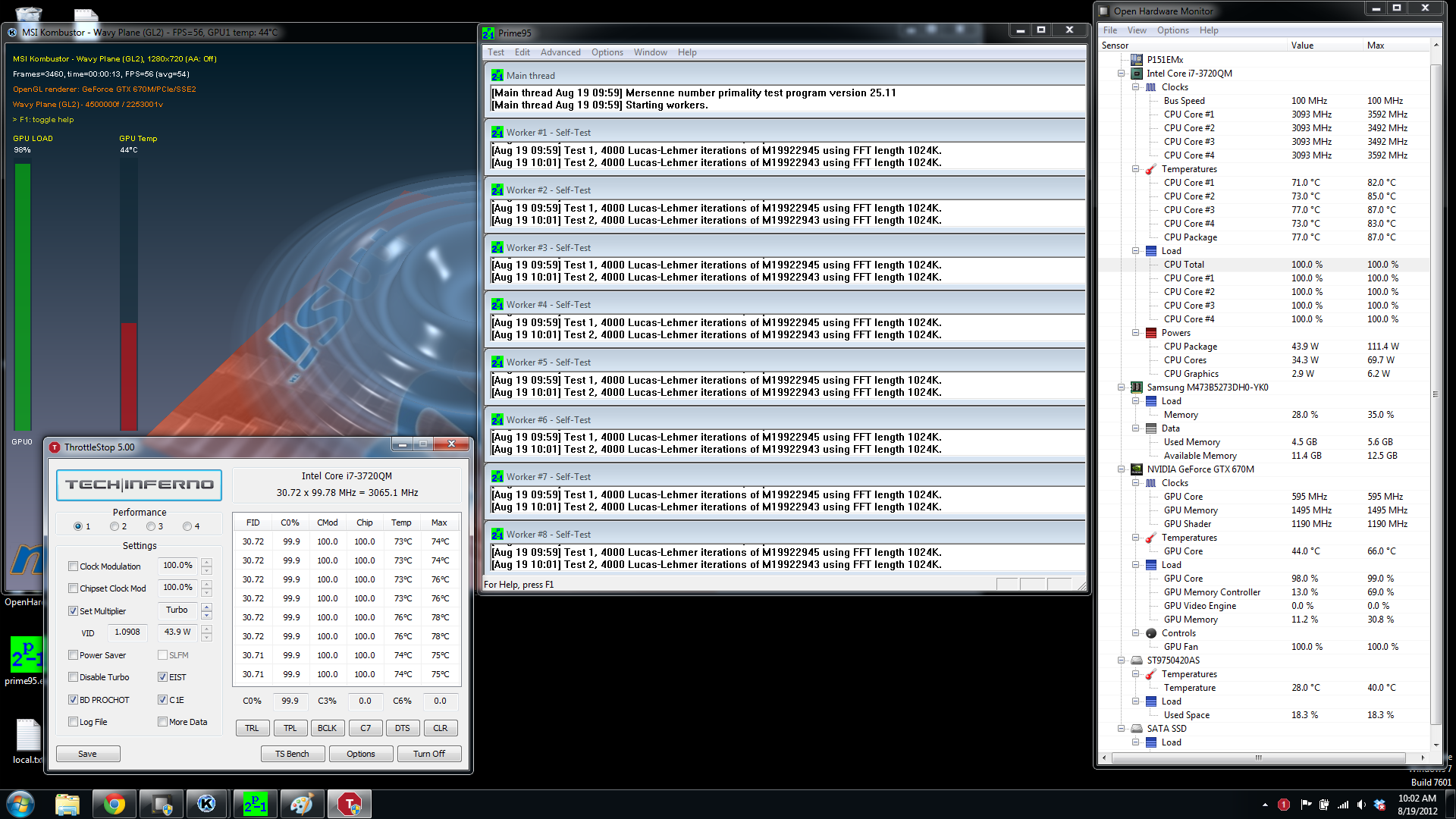Click the Prime95 title bar icon
The height and width of the screenshot is (819, 1456).
pos(488,33)
